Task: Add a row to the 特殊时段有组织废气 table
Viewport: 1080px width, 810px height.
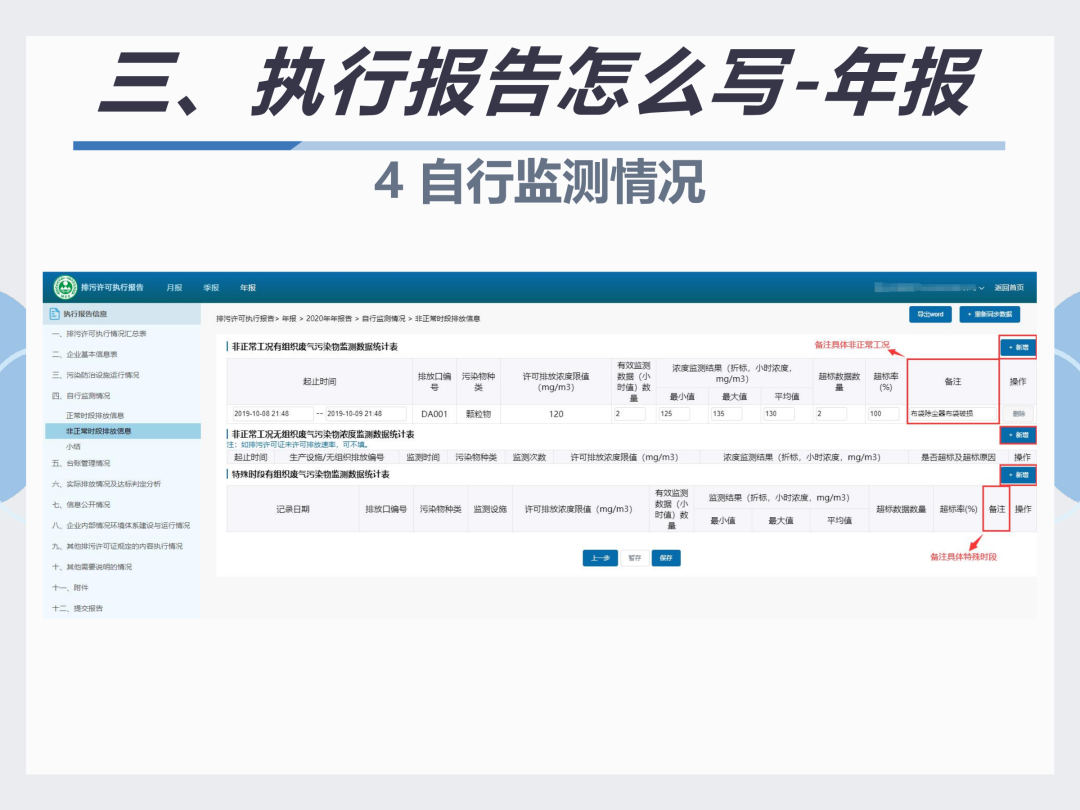Action: (1018, 475)
